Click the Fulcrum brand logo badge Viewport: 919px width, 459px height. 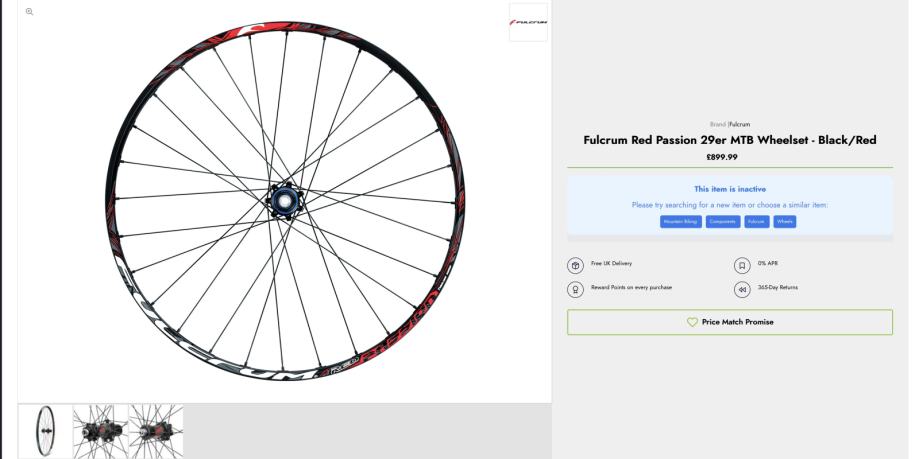[x=528, y=22]
